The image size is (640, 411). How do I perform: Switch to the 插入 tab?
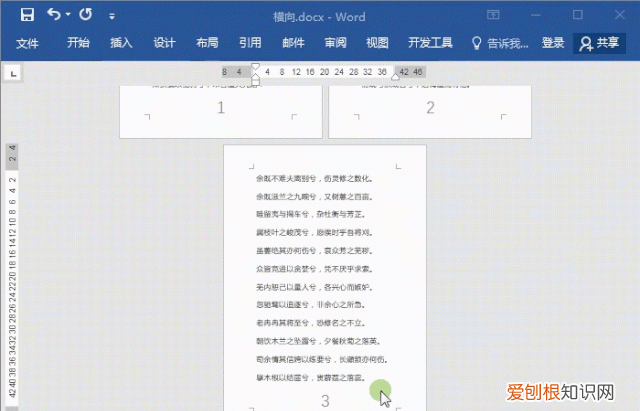pos(121,43)
